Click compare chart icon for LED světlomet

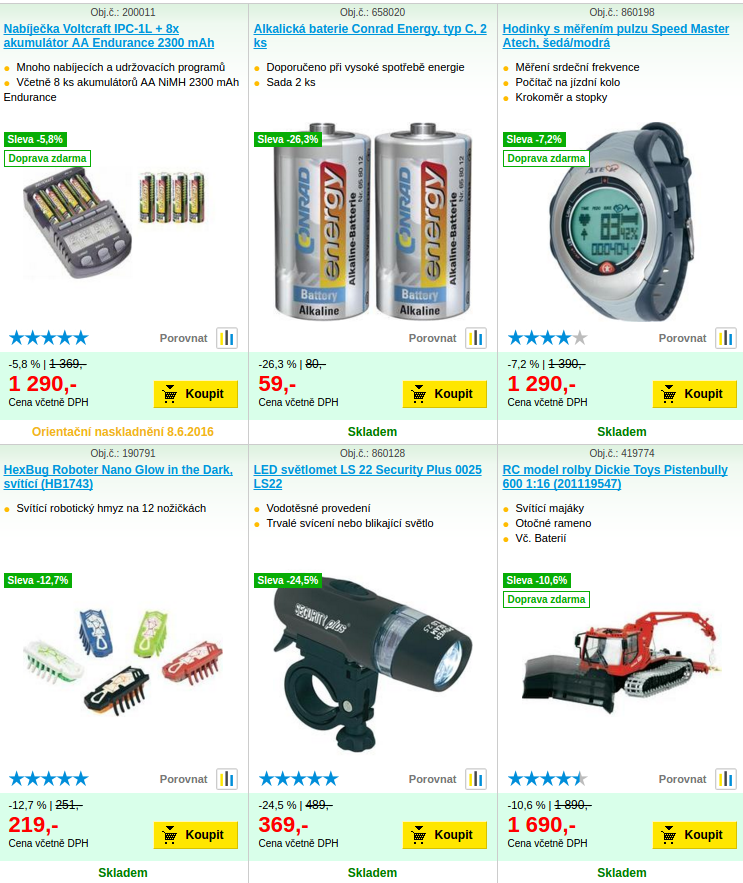[x=476, y=779]
